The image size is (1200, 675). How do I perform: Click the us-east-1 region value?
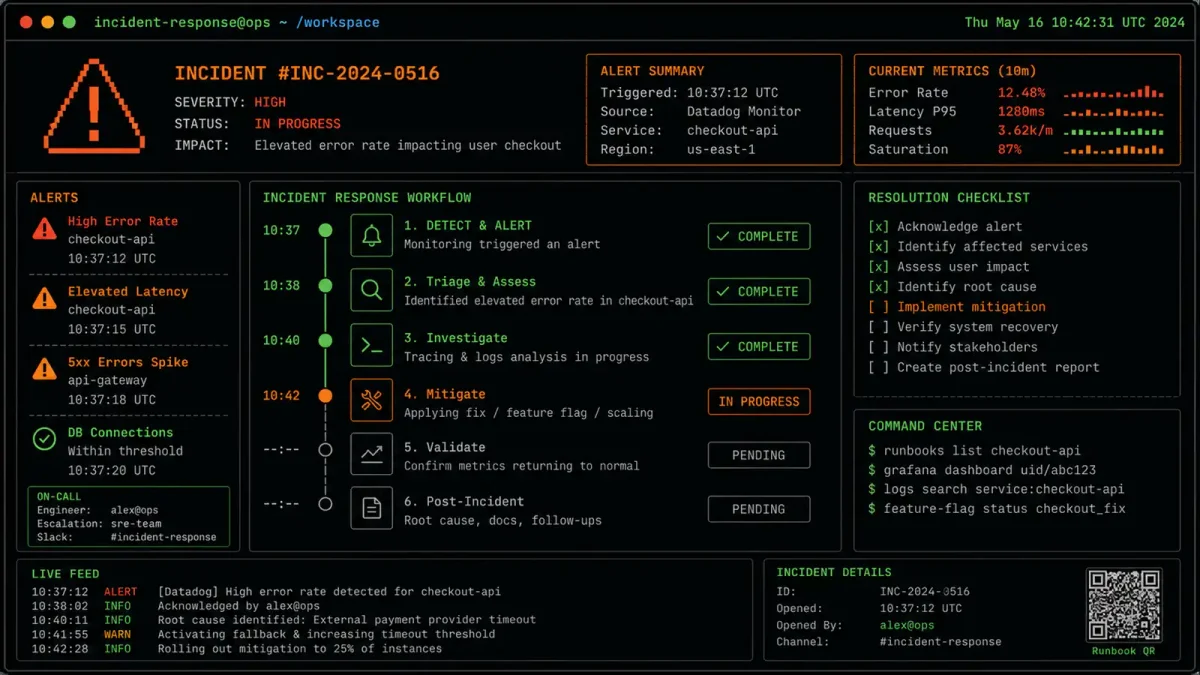coord(722,149)
